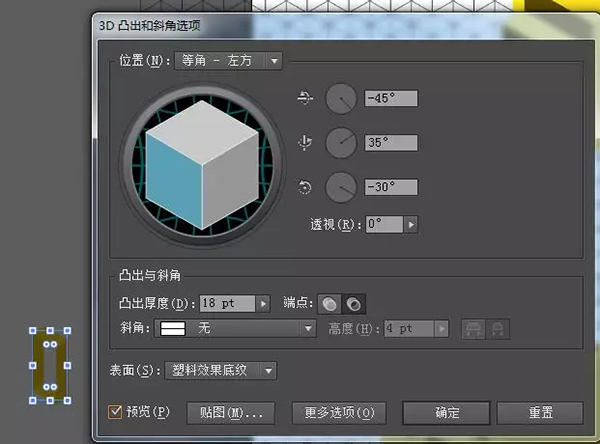Image resolution: width=600 pixels, height=444 pixels.
Task: Open the 透视 perspective slider arrow
Action: pos(411,224)
